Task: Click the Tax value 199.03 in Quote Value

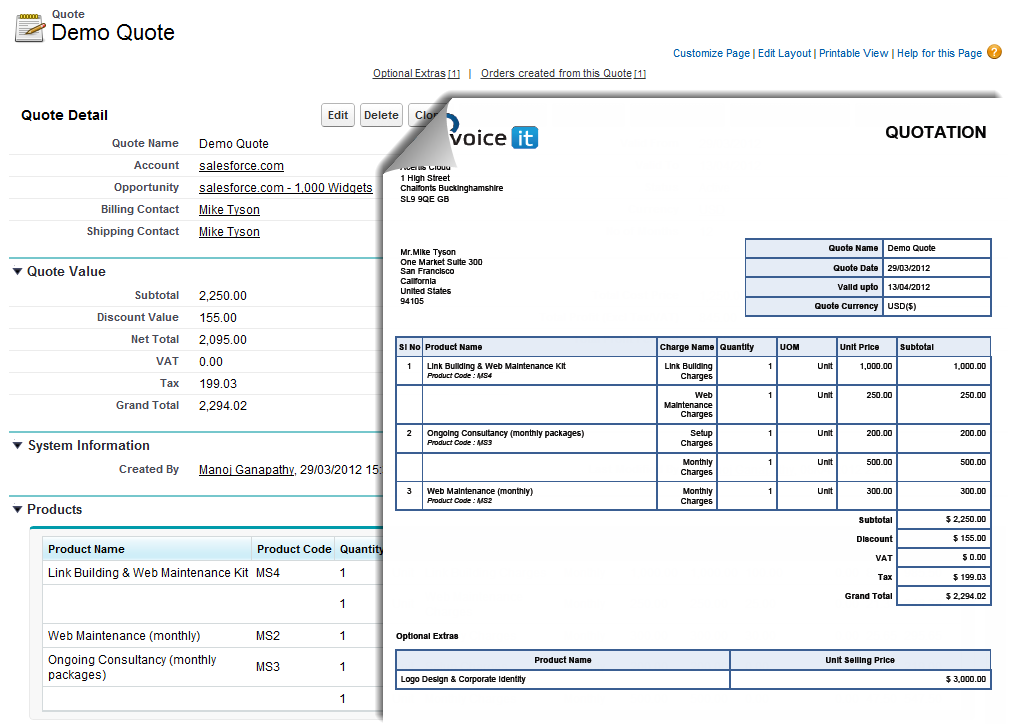Action: pos(218,383)
